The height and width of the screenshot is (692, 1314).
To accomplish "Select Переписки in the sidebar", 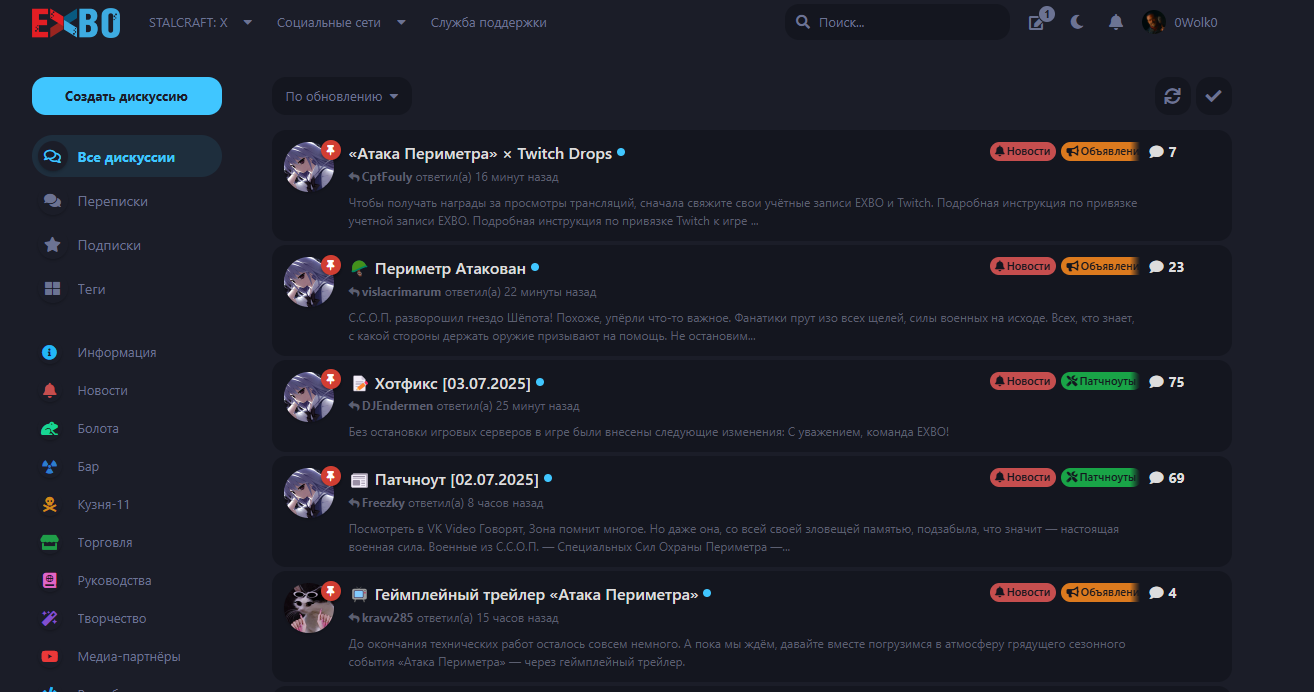I will click(112, 201).
